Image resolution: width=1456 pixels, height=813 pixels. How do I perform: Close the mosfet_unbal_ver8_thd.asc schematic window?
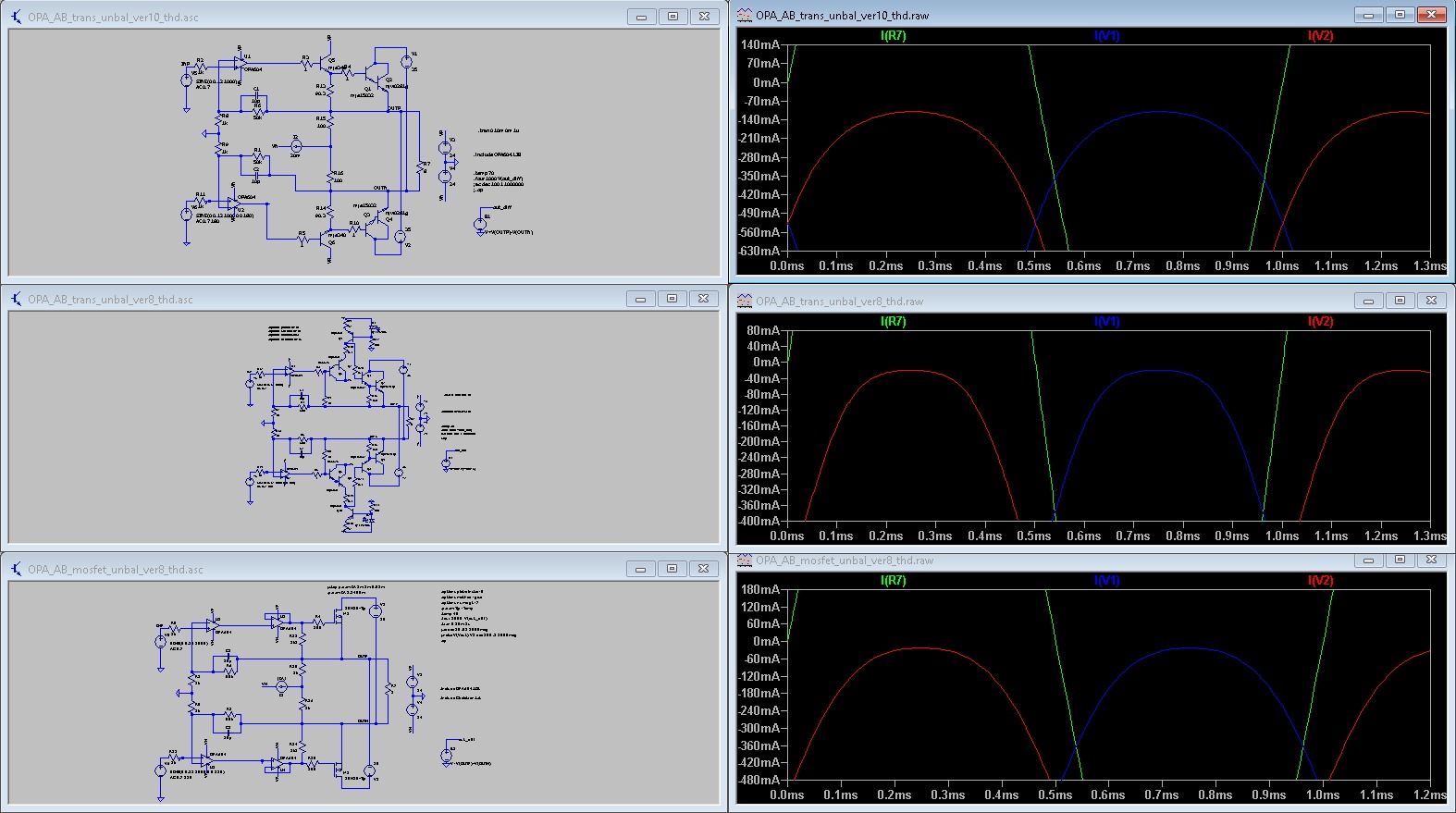(x=704, y=569)
